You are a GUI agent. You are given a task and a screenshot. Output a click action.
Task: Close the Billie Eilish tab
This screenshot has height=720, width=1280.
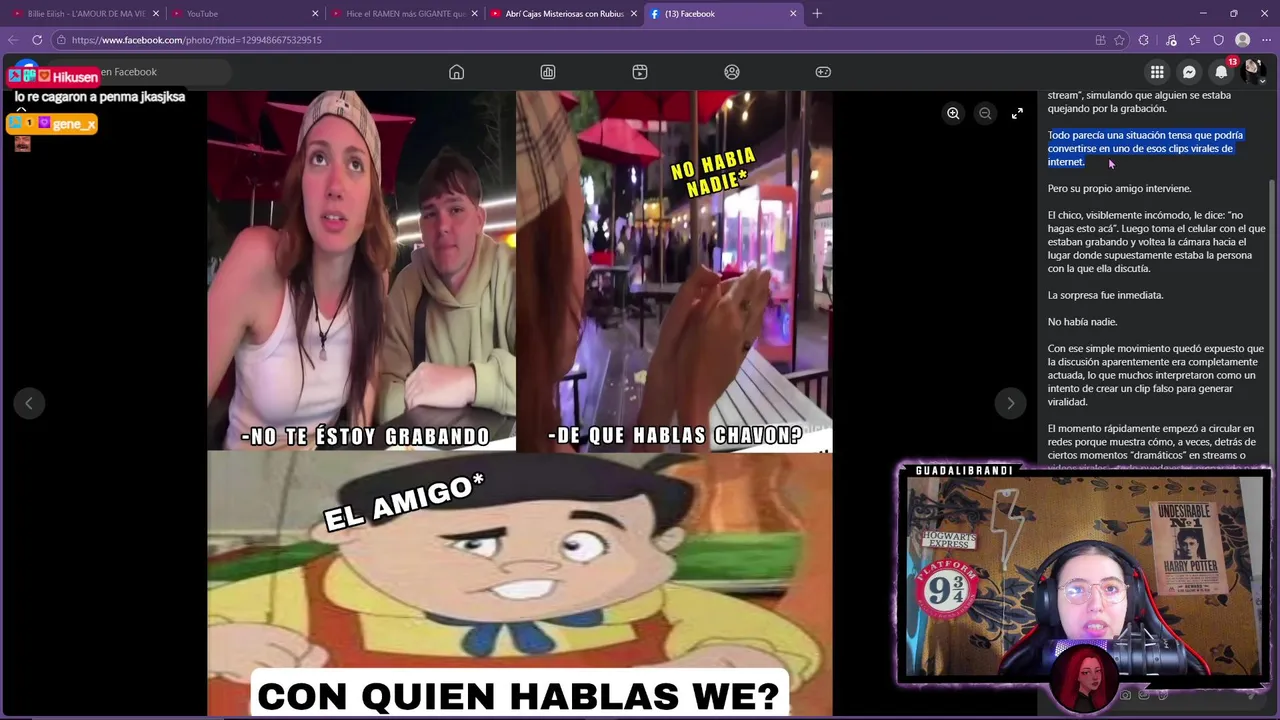tap(155, 14)
